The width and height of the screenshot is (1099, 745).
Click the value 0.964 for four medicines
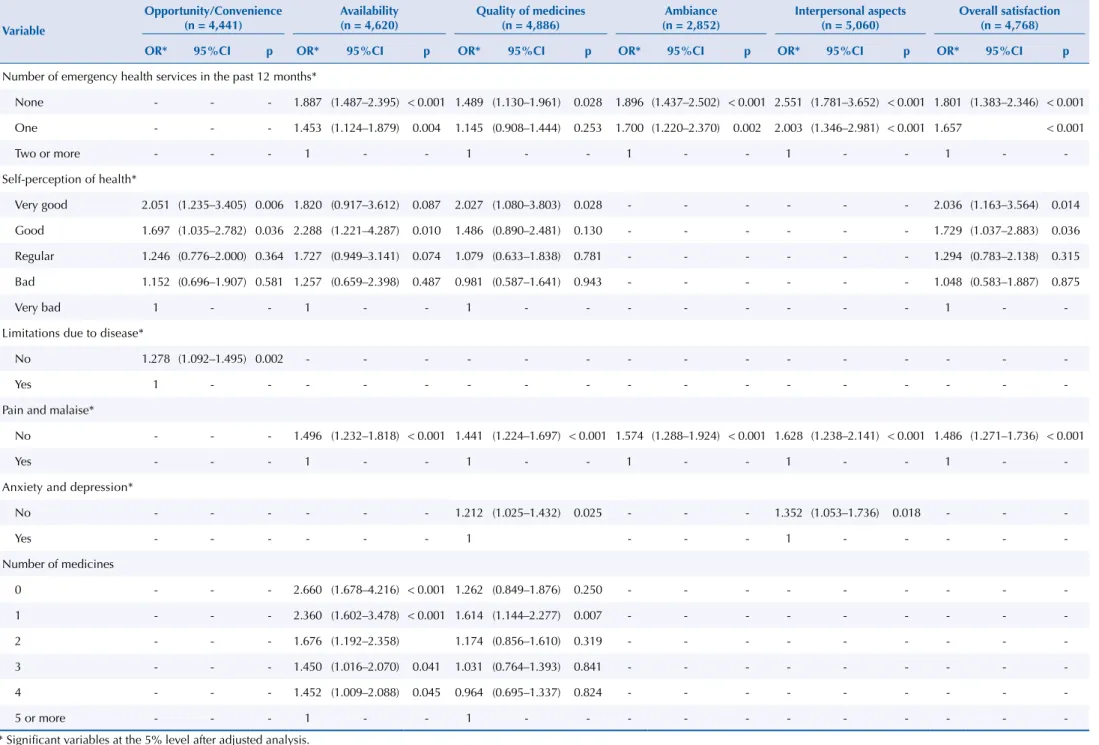[x=469, y=692]
